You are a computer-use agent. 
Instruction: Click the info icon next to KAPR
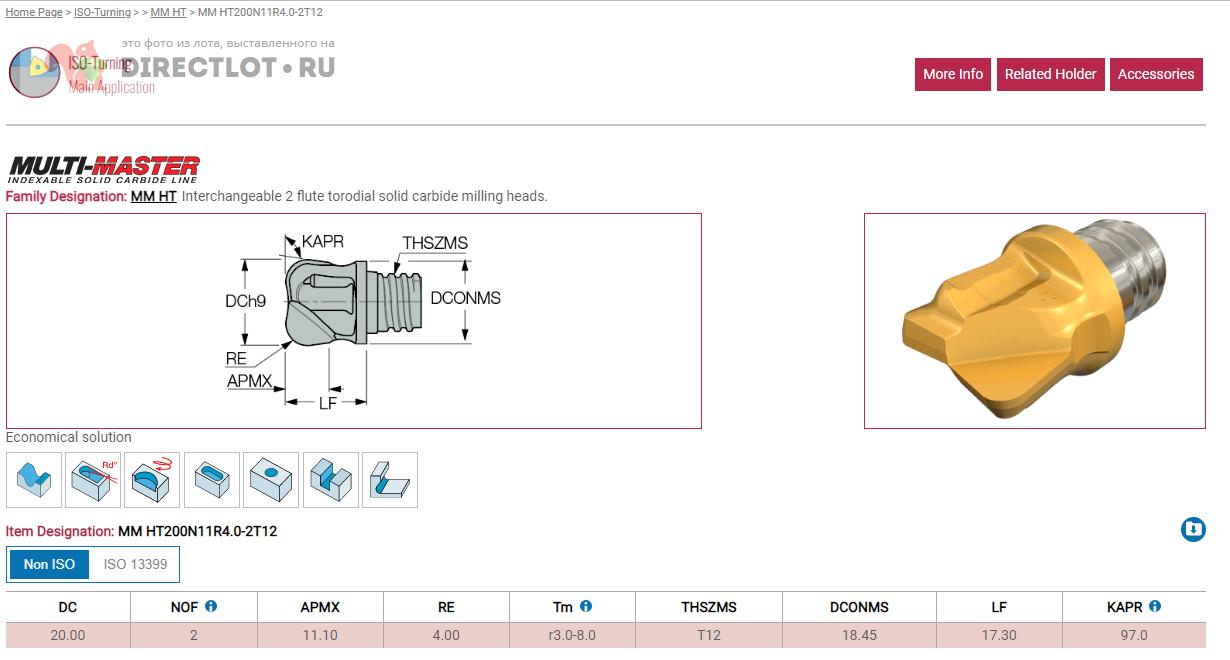click(1155, 606)
